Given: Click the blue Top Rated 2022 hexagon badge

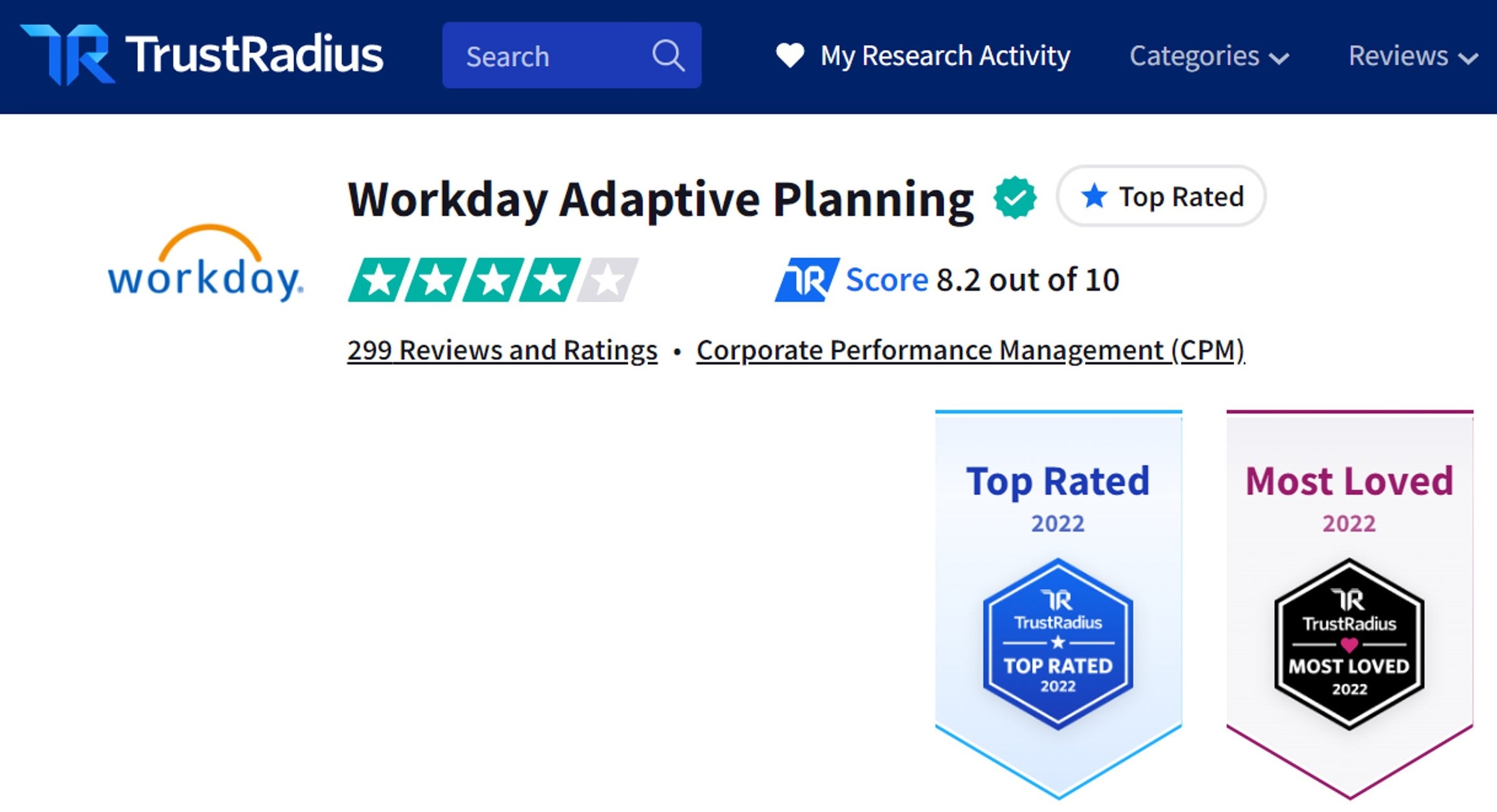Looking at the screenshot, I should coord(1057,644).
